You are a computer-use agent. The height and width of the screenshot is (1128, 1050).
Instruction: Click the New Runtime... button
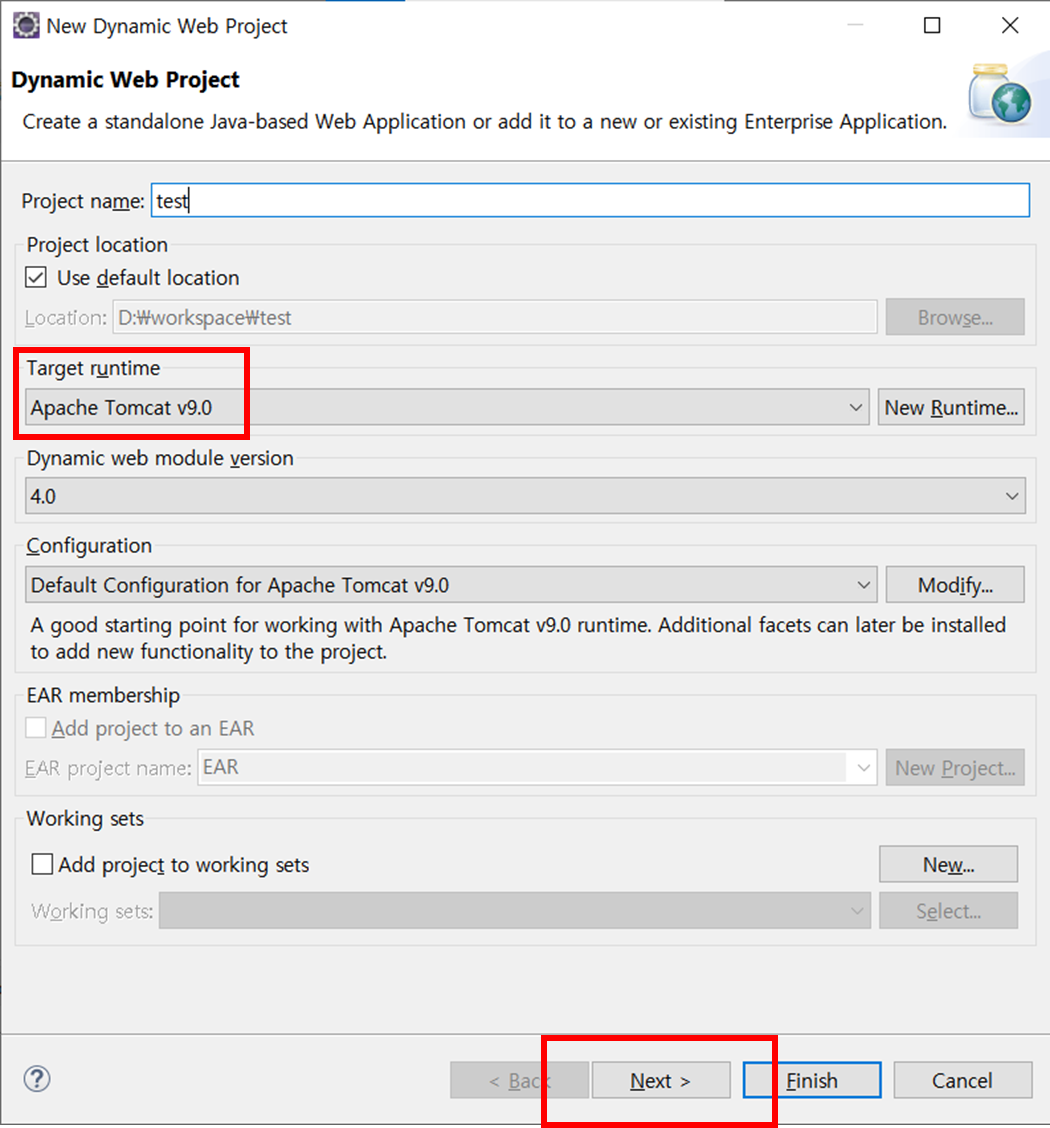click(x=951, y=407)
